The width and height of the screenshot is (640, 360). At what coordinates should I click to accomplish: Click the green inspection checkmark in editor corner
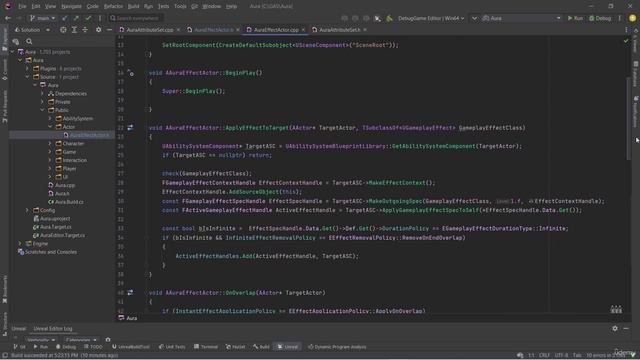pyautogui.click(x=626, y=41)
